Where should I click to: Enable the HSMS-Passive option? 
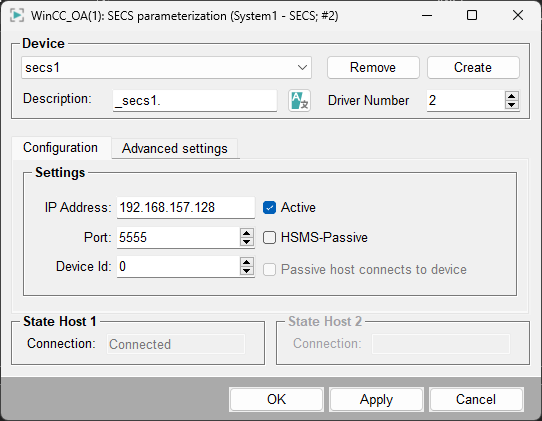tap(269, 237)
